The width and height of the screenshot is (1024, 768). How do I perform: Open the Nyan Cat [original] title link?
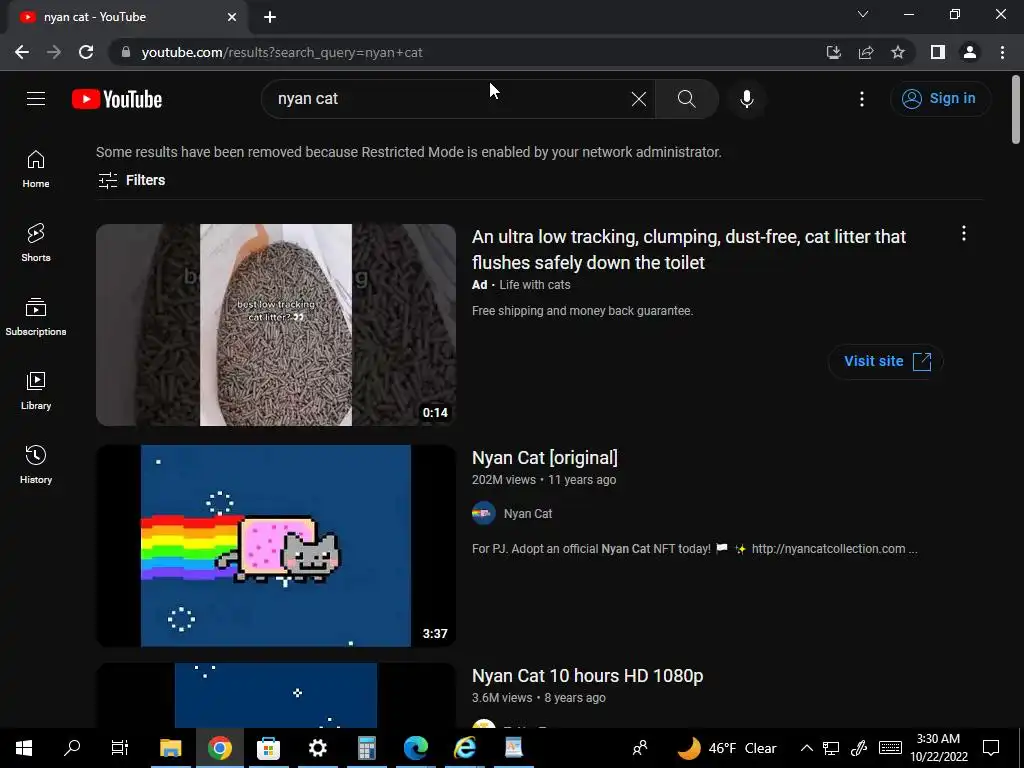545,458
